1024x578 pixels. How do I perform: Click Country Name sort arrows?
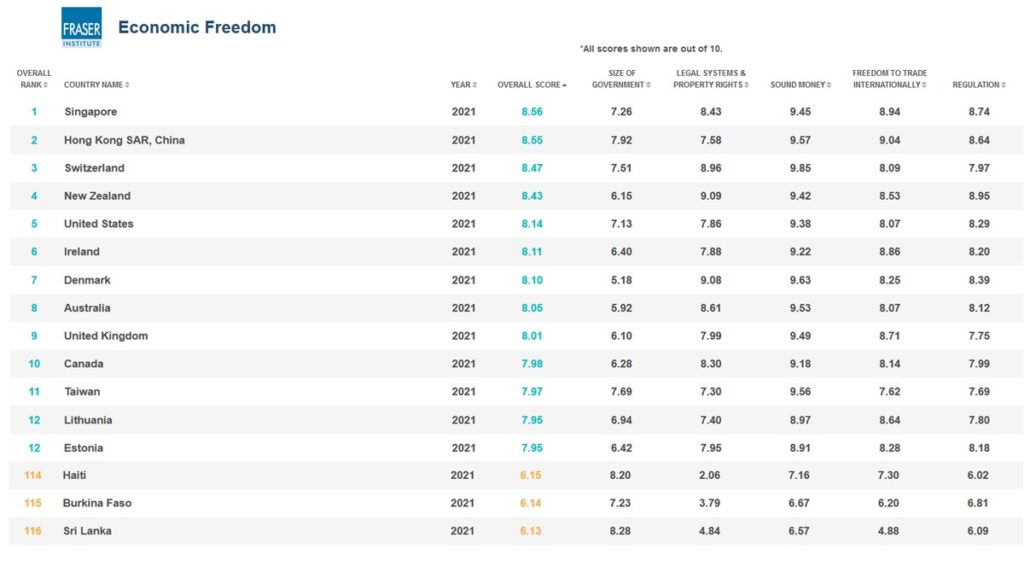coord(127,85)
